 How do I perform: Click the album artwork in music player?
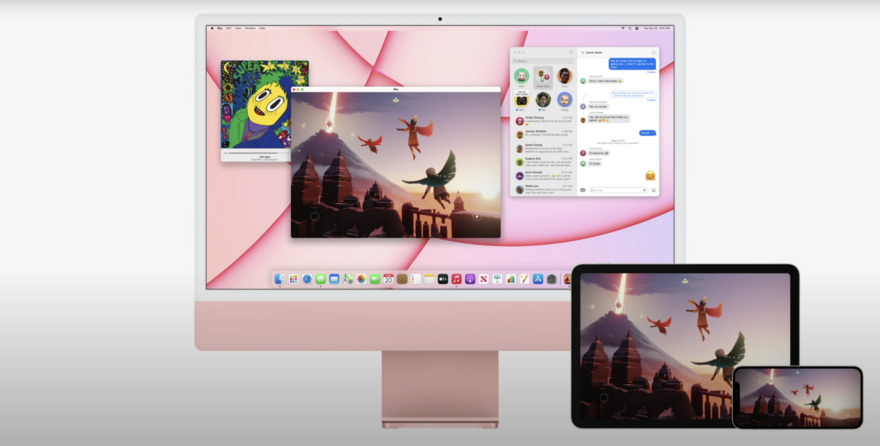click(264, 104)
